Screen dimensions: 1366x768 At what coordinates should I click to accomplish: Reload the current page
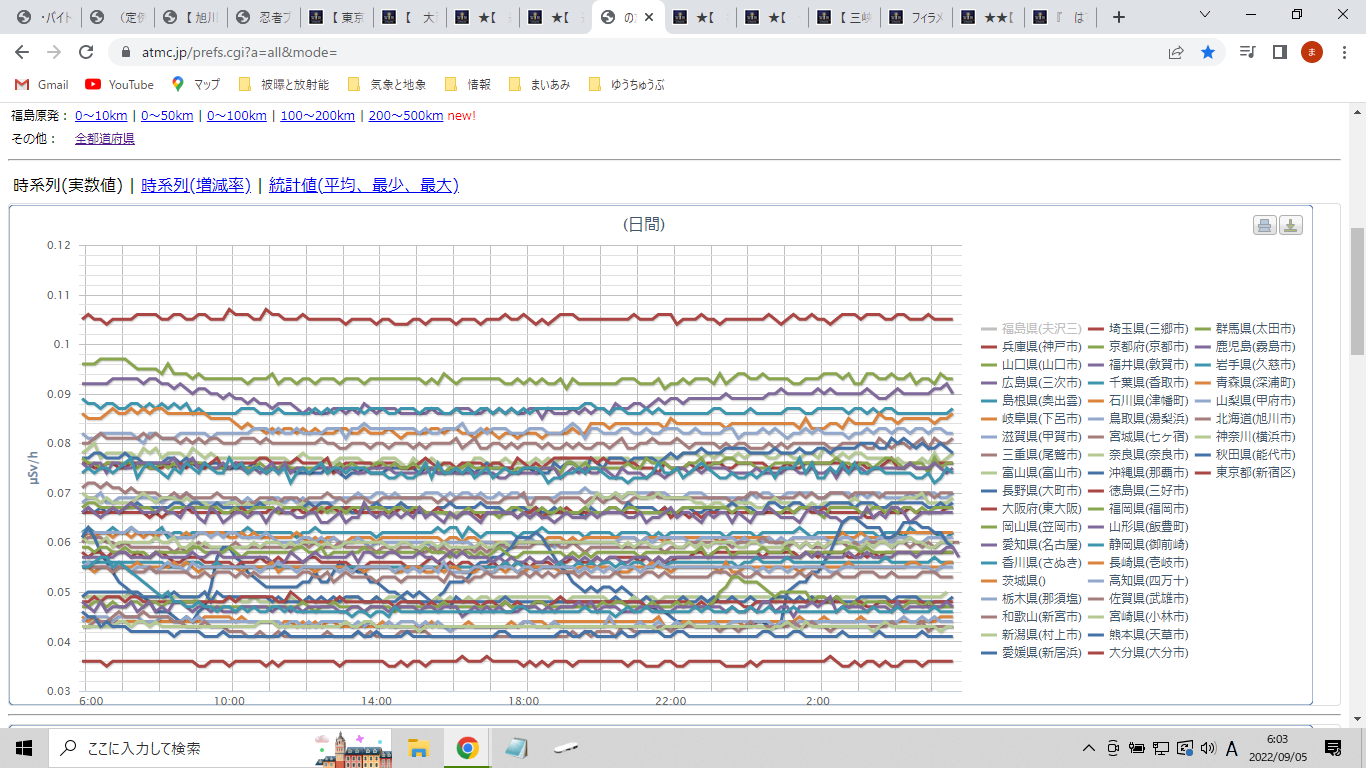click(86, 52)
